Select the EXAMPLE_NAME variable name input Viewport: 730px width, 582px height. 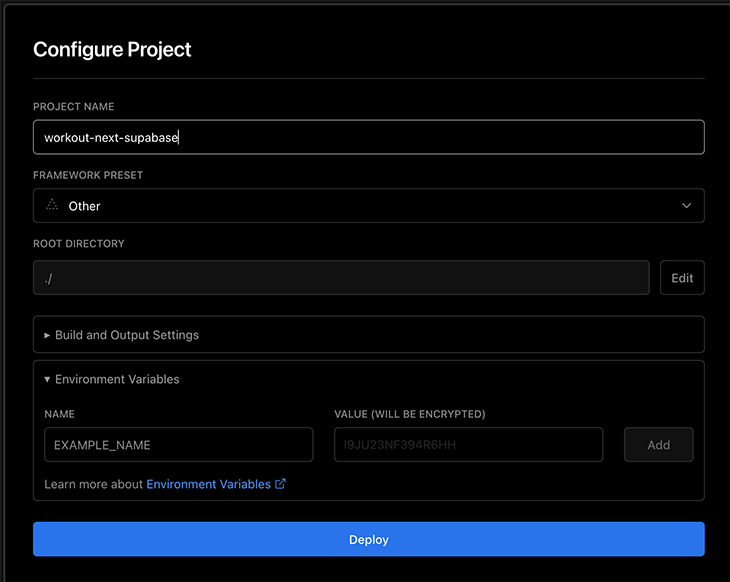point(178,445)
